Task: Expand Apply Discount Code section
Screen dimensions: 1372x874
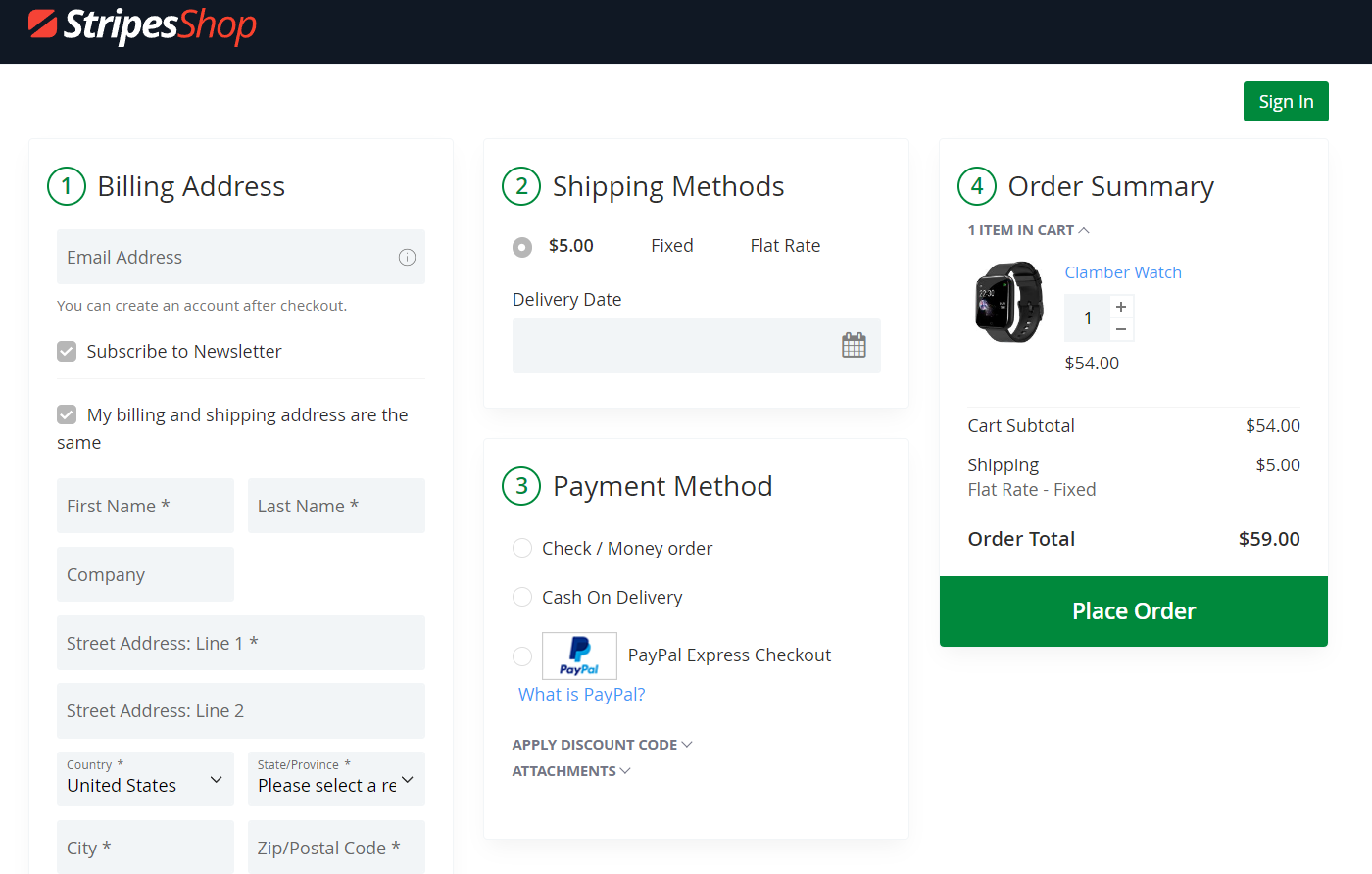Action: point(602,745)
